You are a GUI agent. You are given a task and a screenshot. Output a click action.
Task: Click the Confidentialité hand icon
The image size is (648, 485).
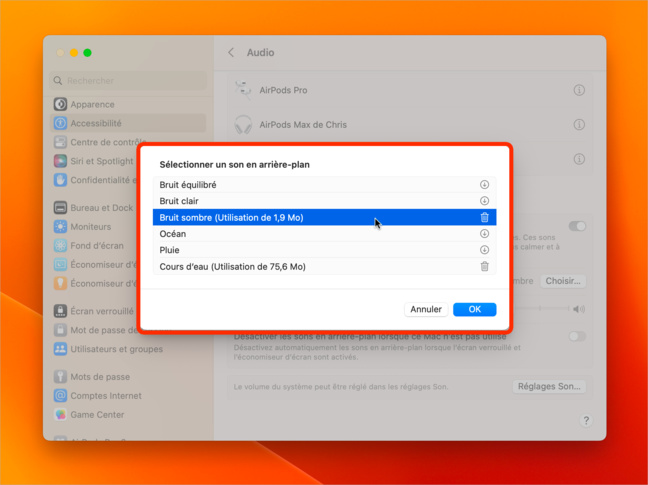(60, 180)
